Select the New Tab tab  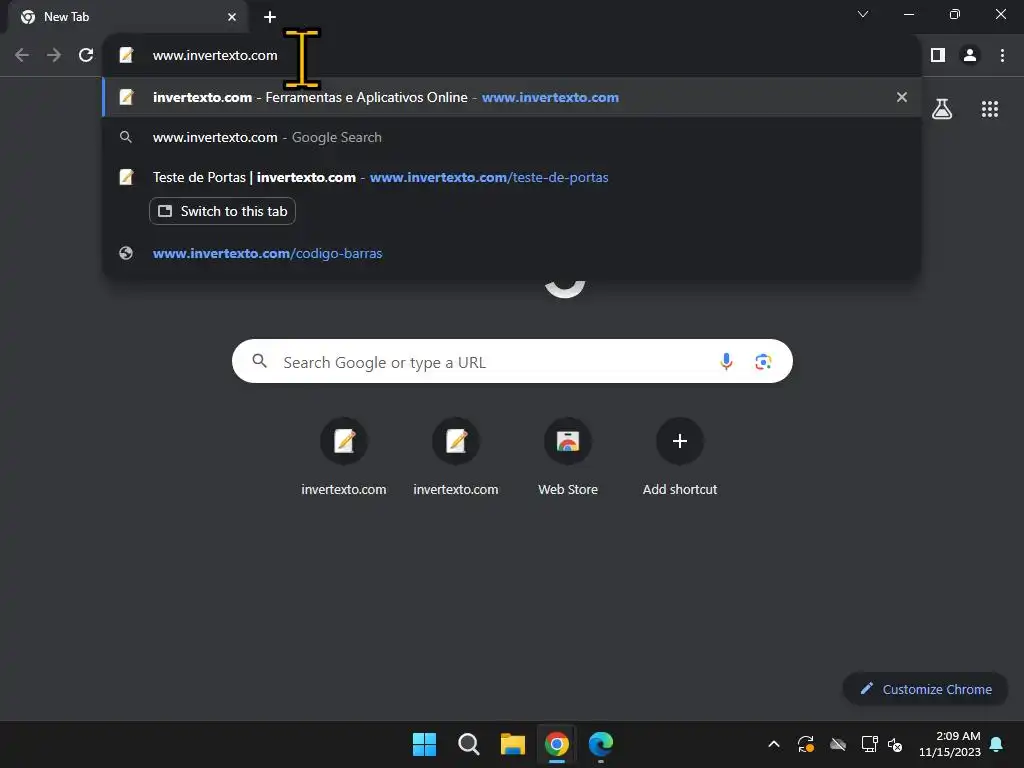pyautogui.click(x=127, y=17)
